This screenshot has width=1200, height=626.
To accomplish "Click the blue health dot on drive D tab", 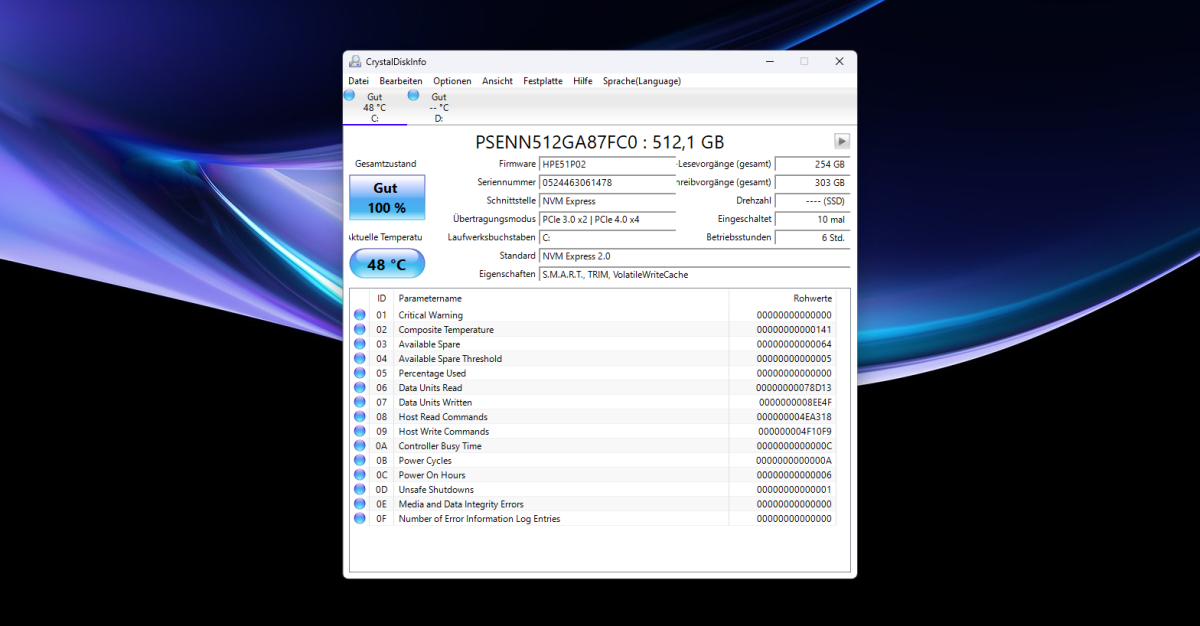I will tap(413, 93).
